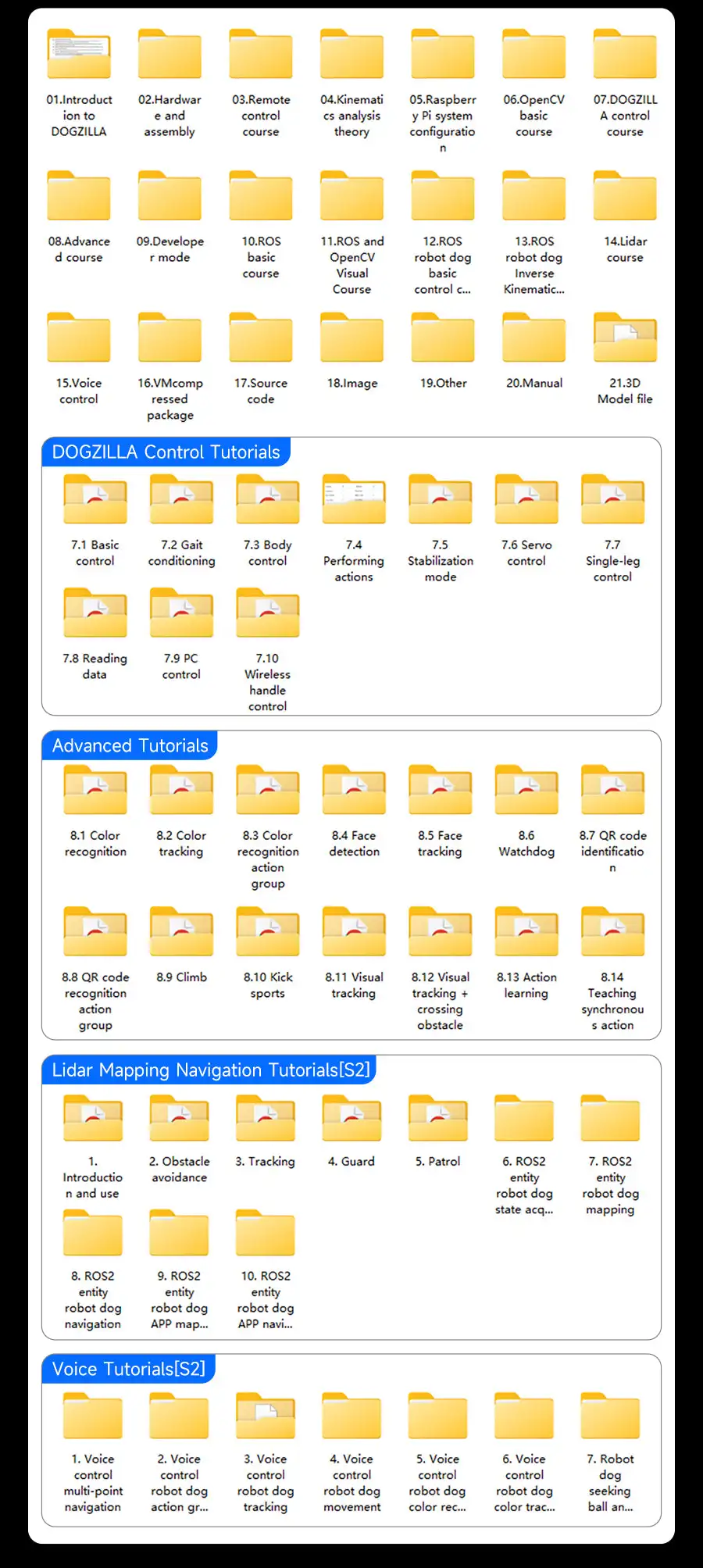Open the 2. Obstacle avoidance folder
Viewport: 703px width, 1568px height.
180,1118
